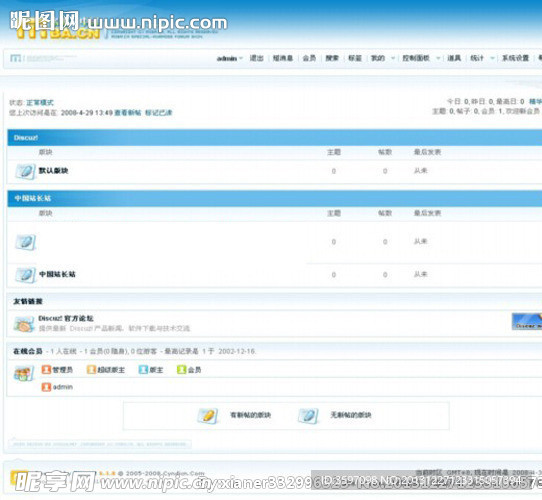Expand the 统计 dropdown arrow
The height and width of the screenshot is (500, 542).
492,58
